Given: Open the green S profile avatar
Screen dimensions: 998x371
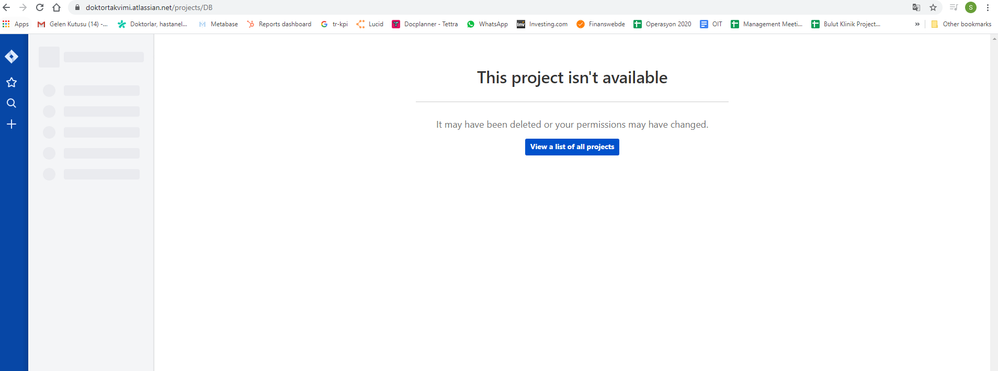Looking at the screenshot, I should (x=971, y=8).
